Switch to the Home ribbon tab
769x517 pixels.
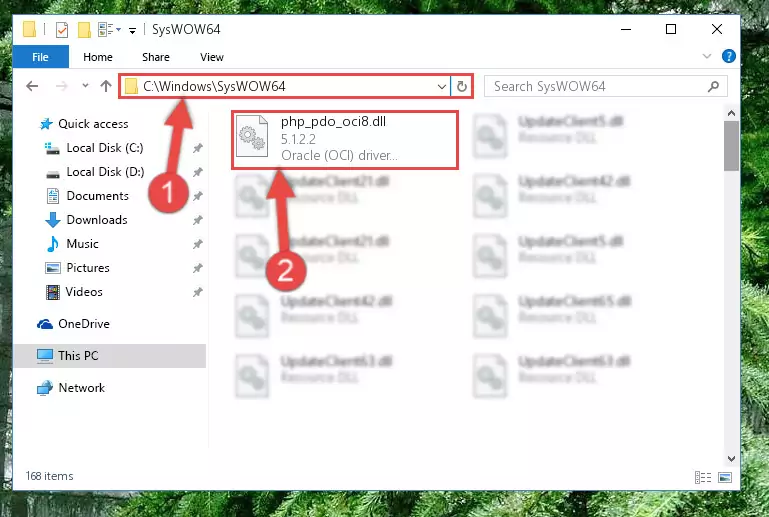[98, 57]
